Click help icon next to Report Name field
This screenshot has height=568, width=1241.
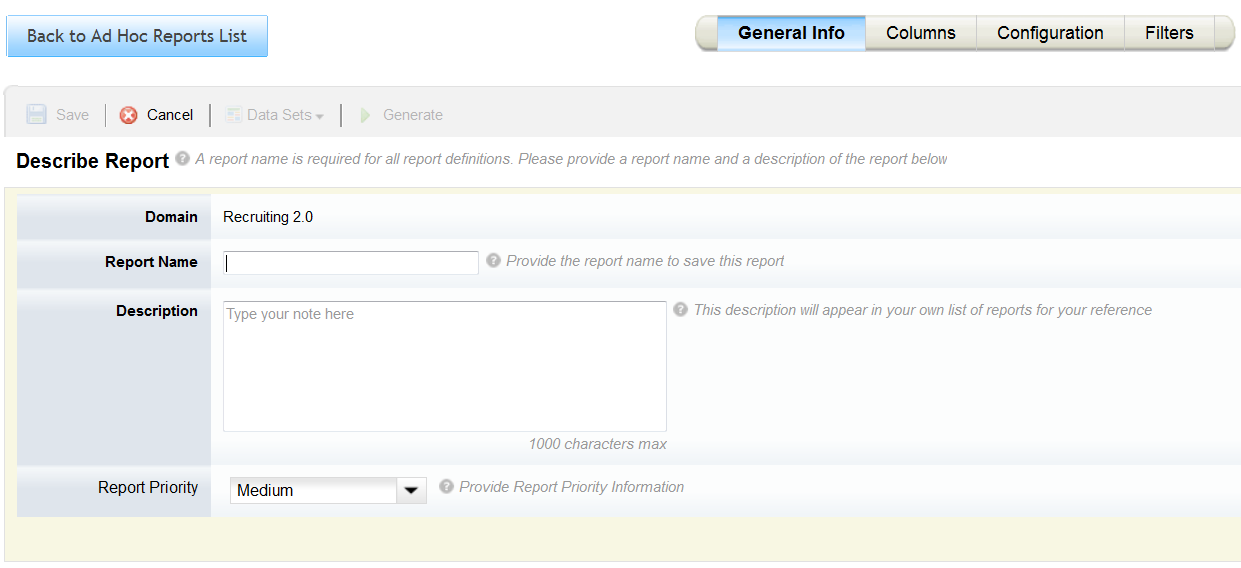pyautogui.click(x=493, y=260)
